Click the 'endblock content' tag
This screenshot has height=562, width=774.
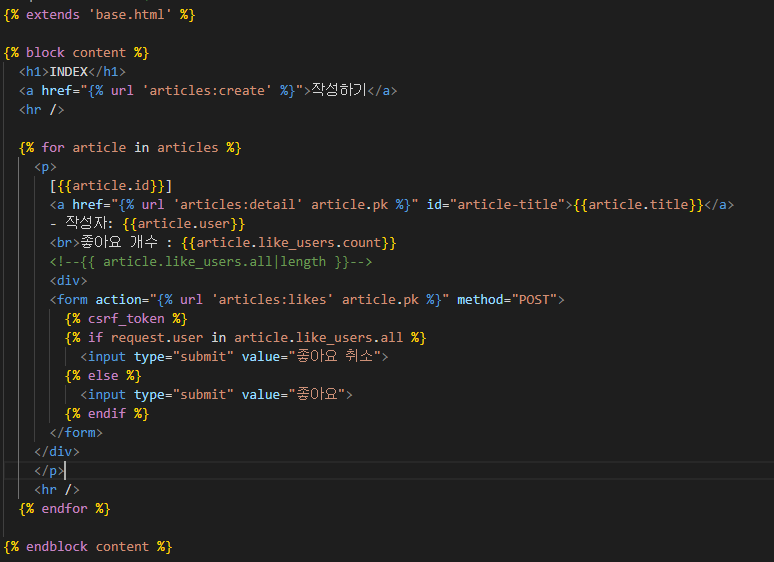tap(87, 547)
